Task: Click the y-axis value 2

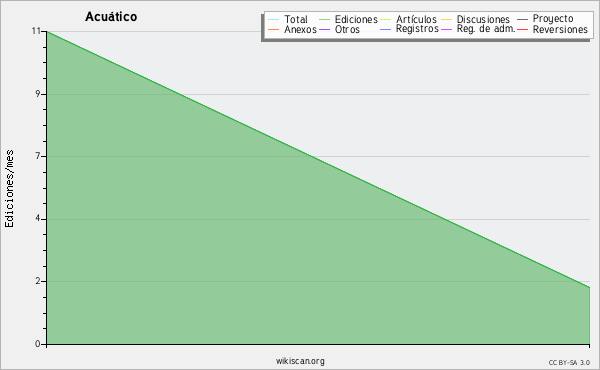Action: click(x=38, y=281)
